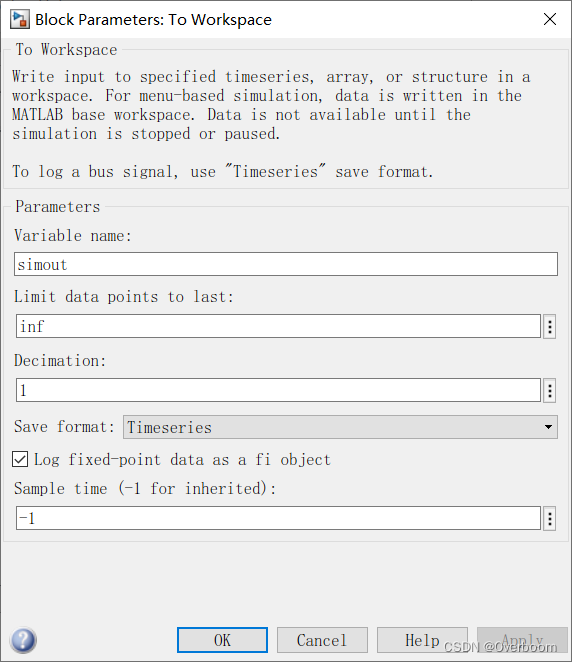
Task: Click the Apply button
Action: (x=522, y=640)
